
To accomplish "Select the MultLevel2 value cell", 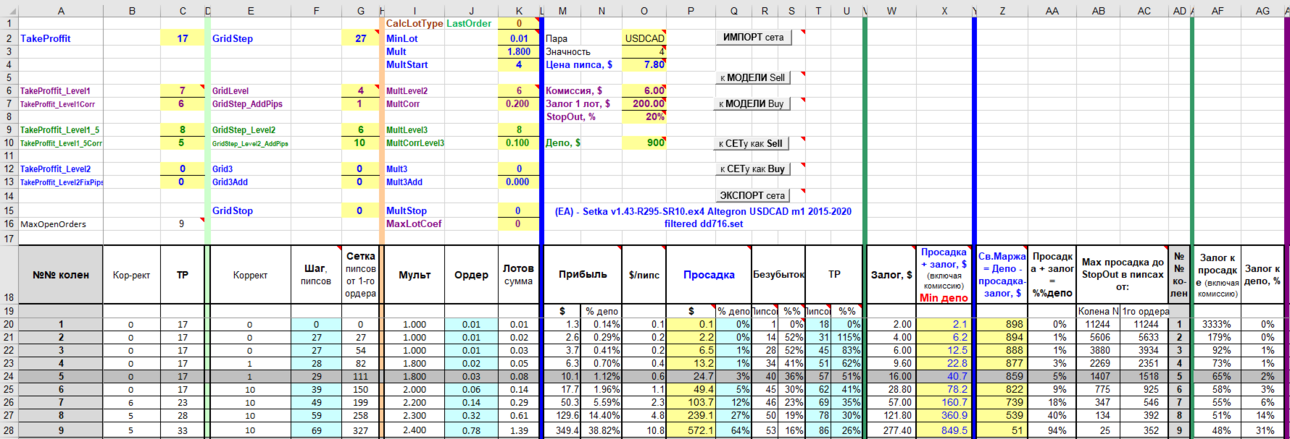I will pos(518,90).
